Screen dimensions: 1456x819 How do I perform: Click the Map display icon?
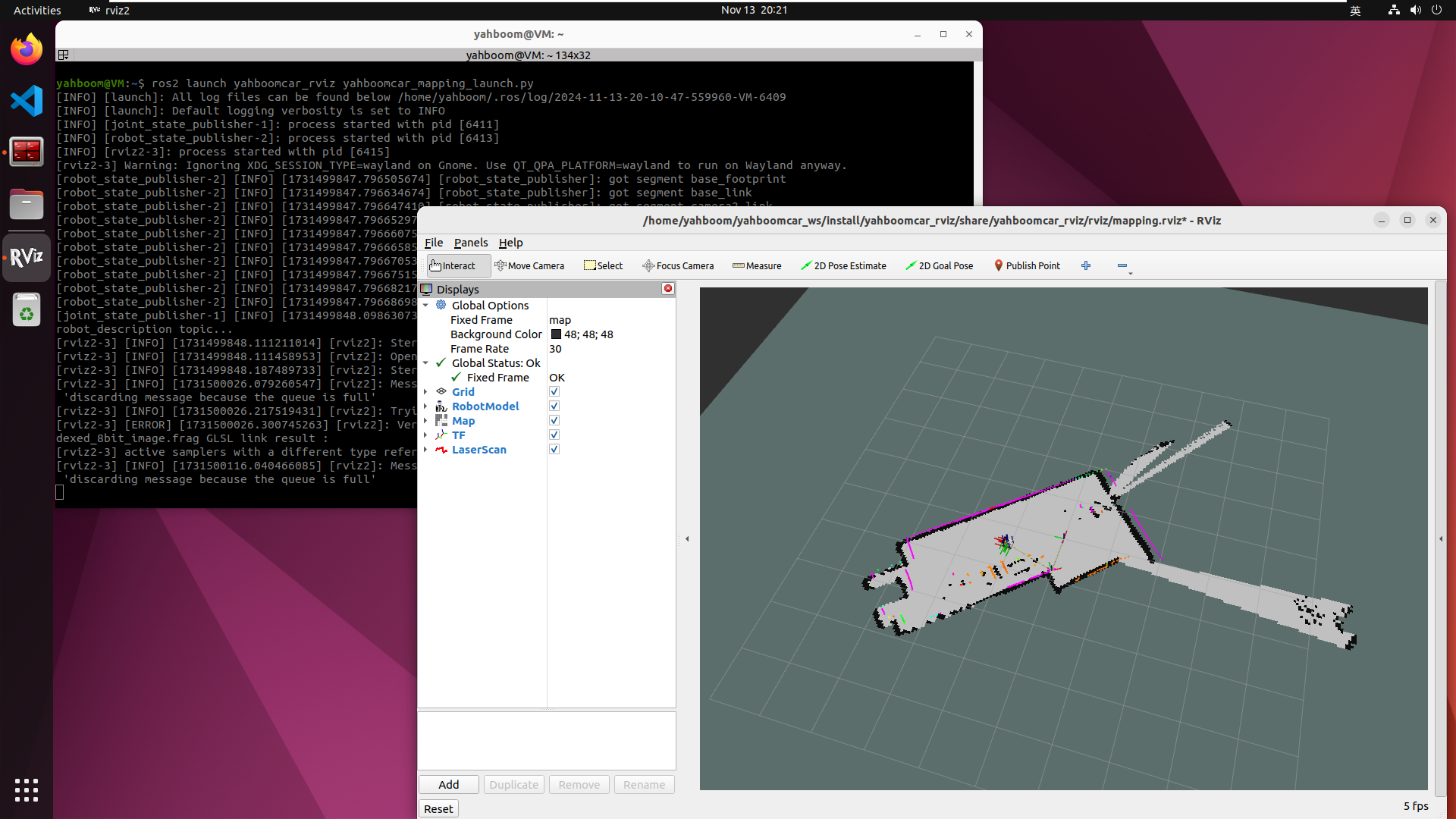tap(441, 420)
